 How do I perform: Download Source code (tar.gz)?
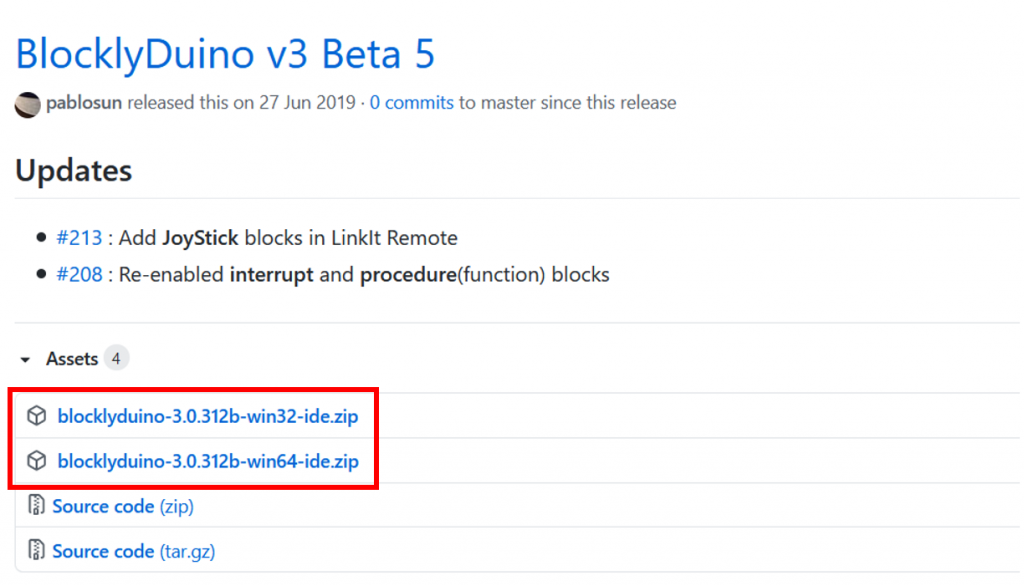point(133,551)
